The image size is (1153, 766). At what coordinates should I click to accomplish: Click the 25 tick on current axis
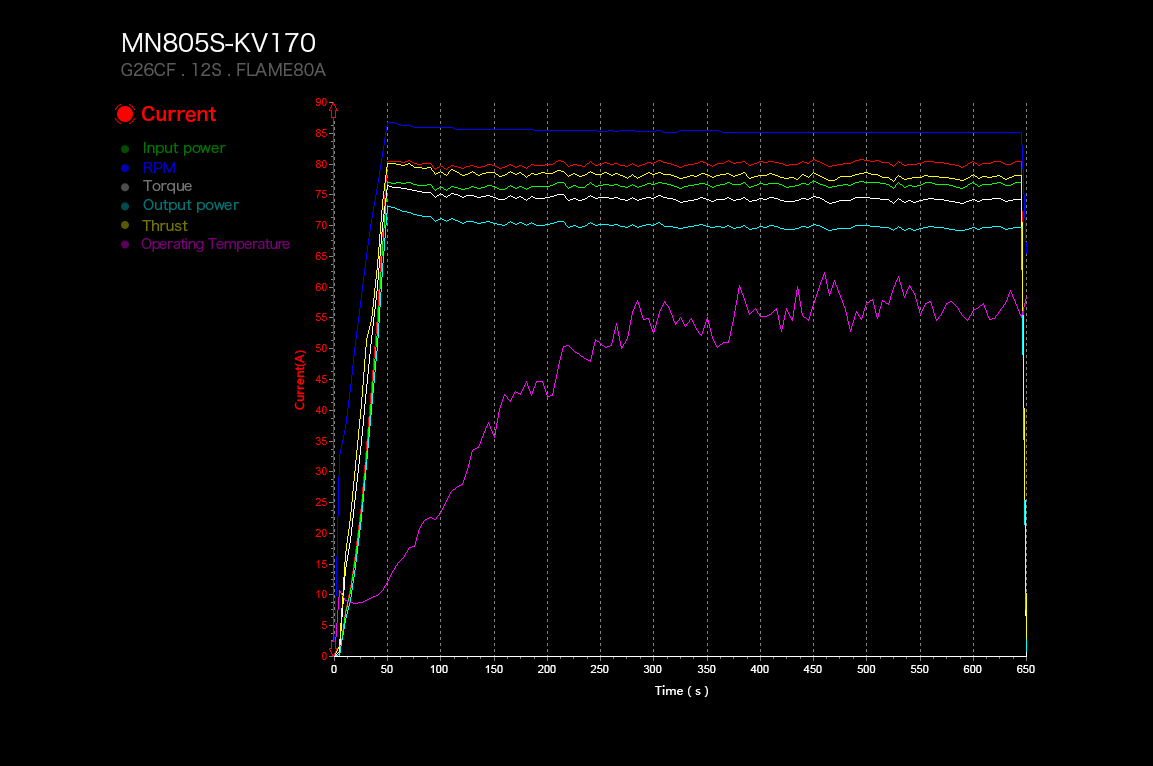321,502
